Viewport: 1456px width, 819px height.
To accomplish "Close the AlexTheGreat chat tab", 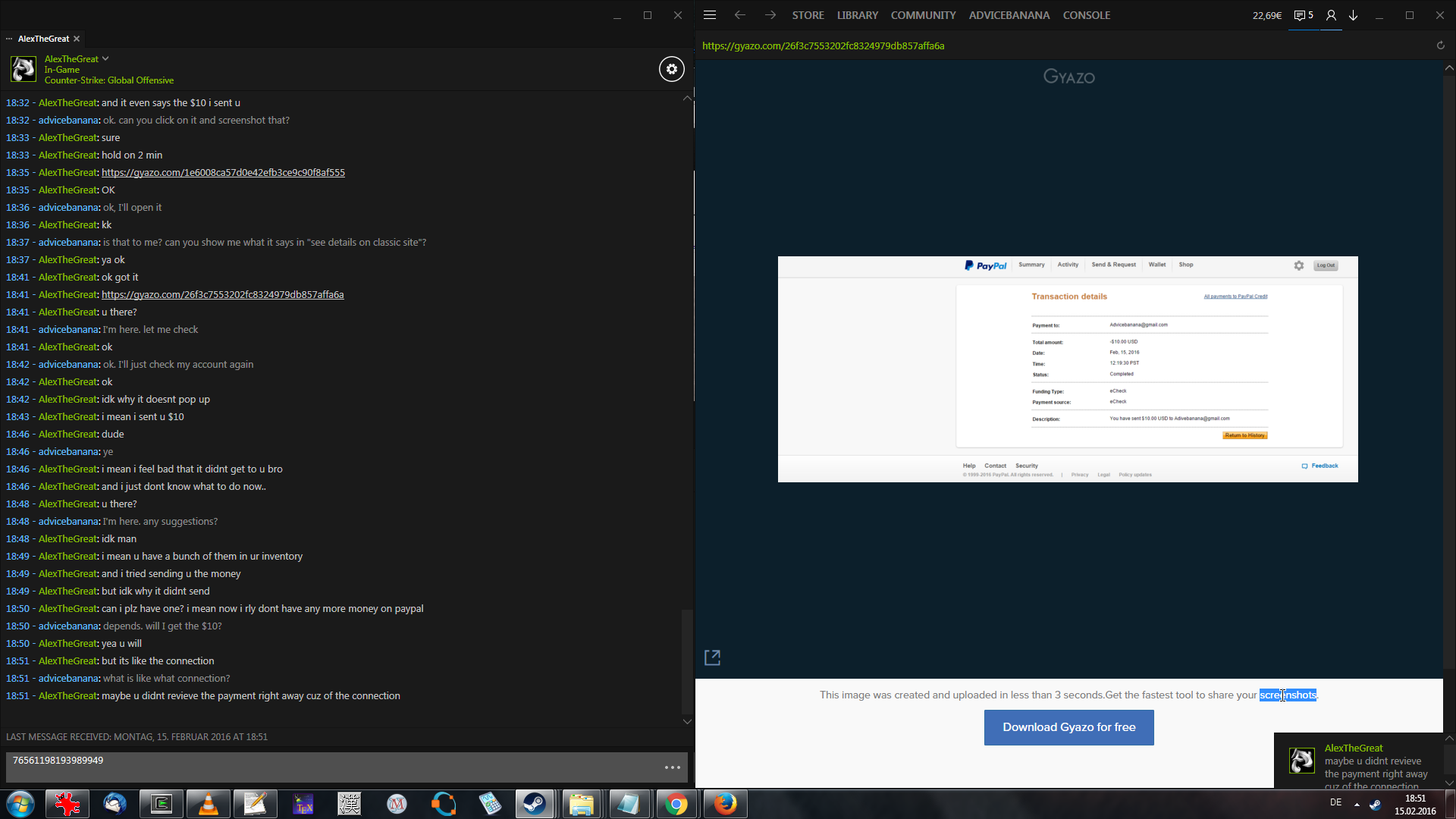I will click(x=77, y=39).
